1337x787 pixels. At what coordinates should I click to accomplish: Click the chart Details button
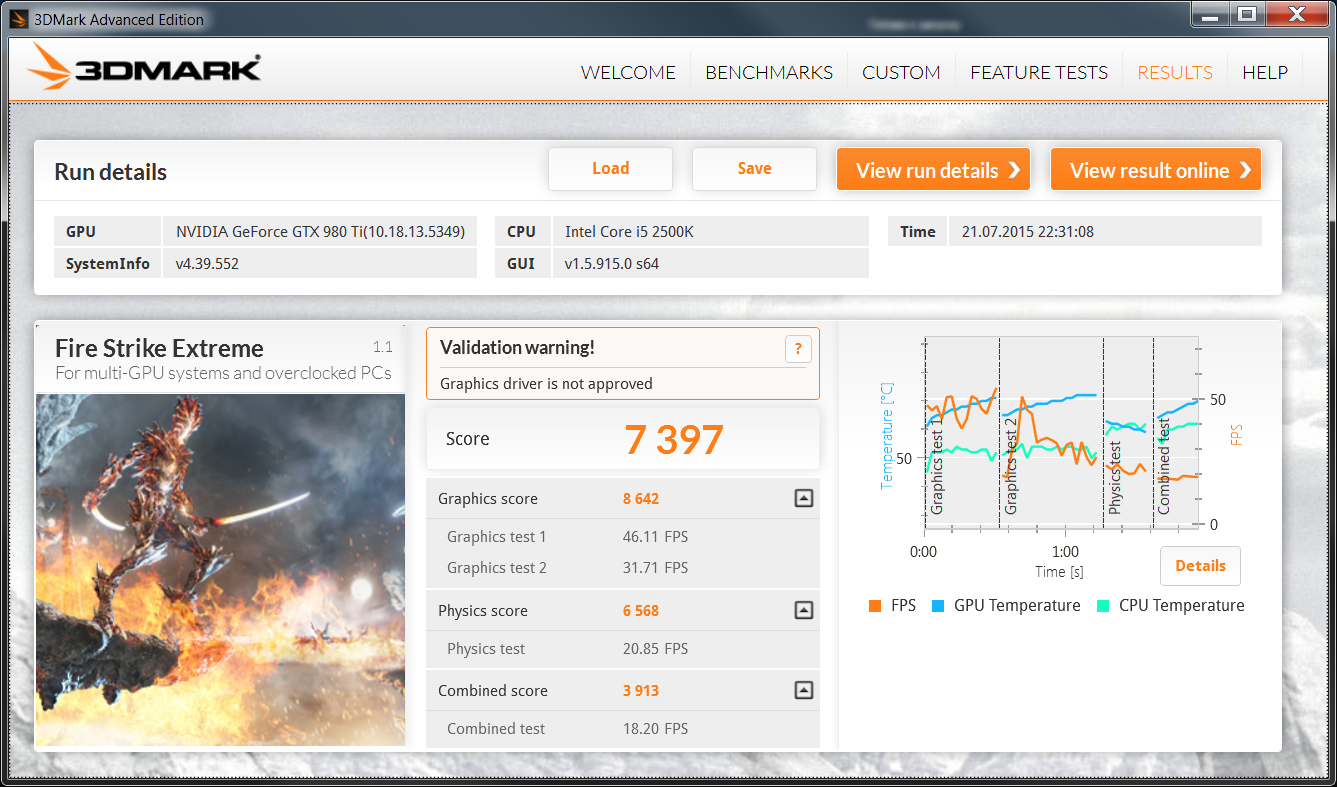(1200, 566)
